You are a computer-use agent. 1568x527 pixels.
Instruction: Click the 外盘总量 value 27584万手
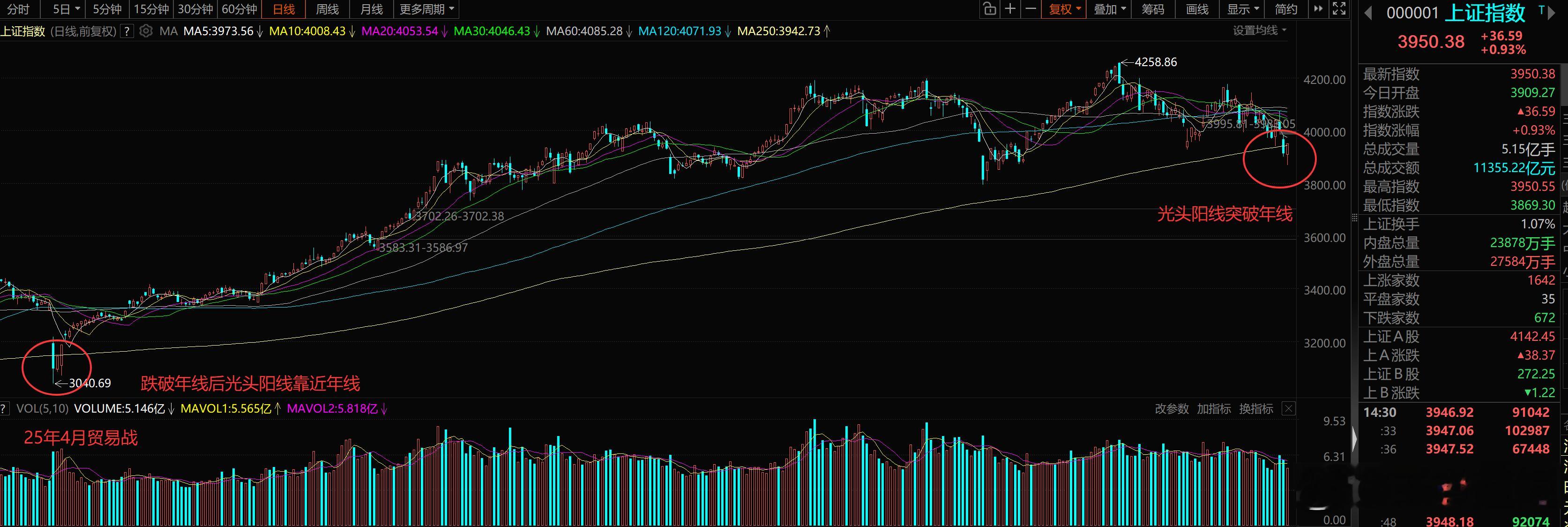click(x=1523, y=261)
